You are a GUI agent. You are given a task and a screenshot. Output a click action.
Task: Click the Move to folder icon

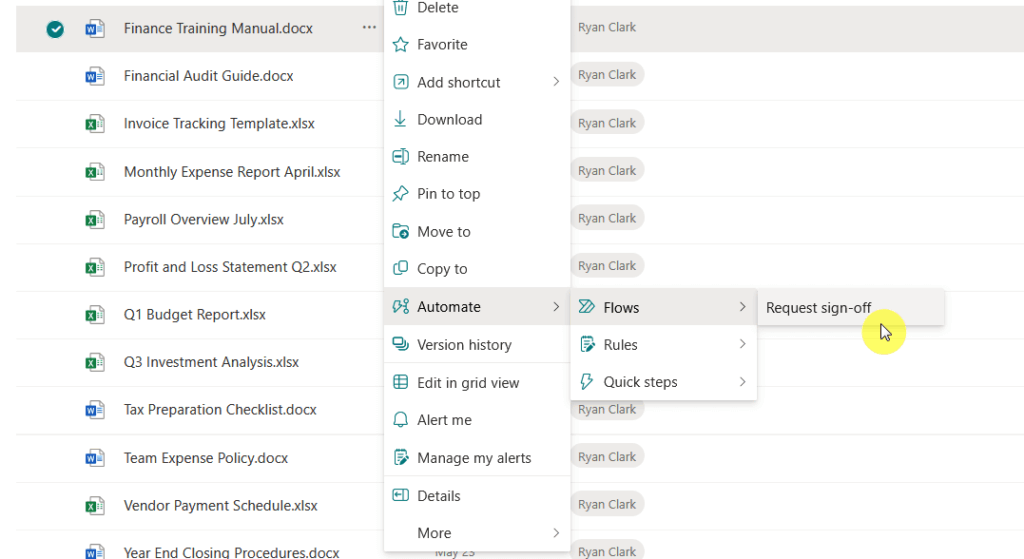[400, 231]
